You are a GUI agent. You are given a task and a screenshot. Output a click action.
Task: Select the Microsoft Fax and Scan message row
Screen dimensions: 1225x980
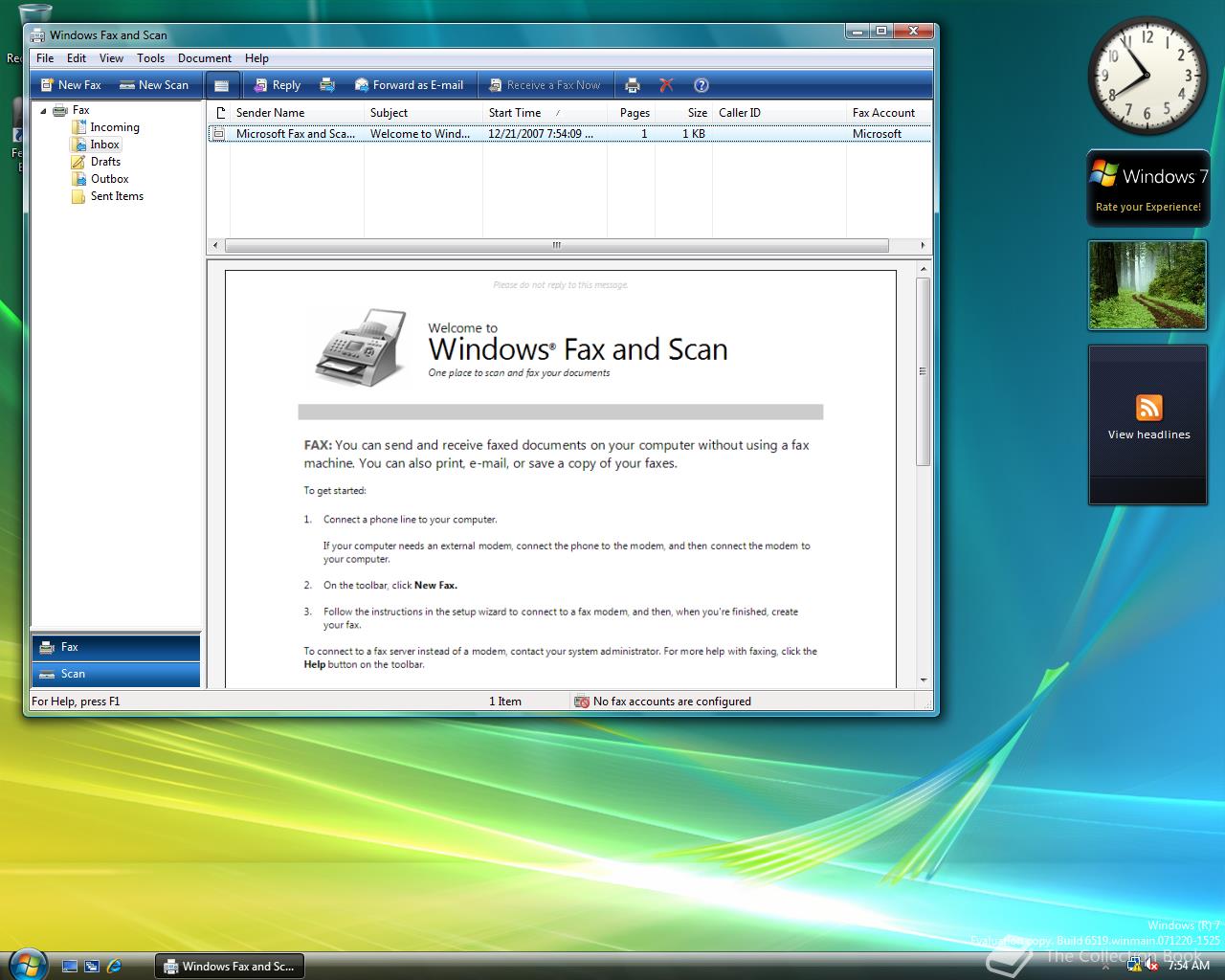pos(569,134)
